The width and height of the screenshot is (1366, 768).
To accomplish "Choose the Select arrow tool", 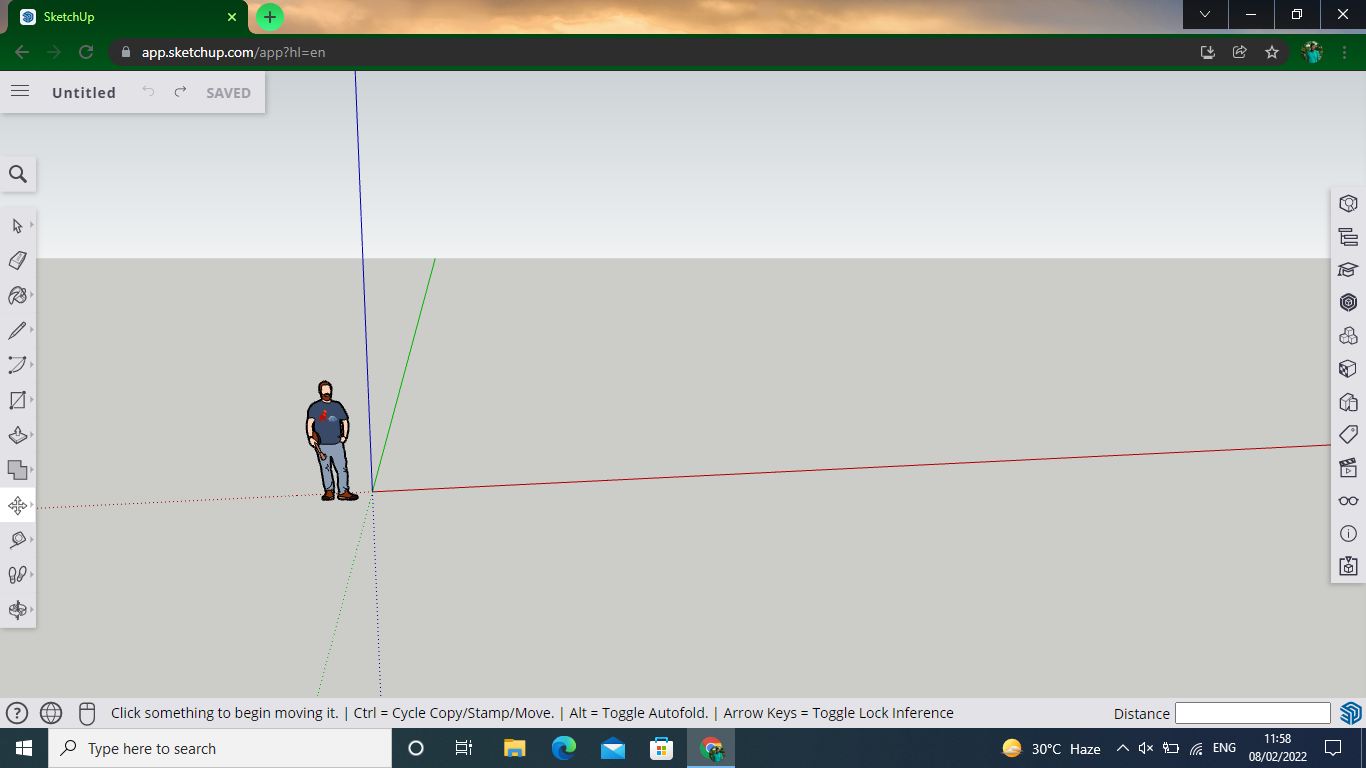I will 17,226.
